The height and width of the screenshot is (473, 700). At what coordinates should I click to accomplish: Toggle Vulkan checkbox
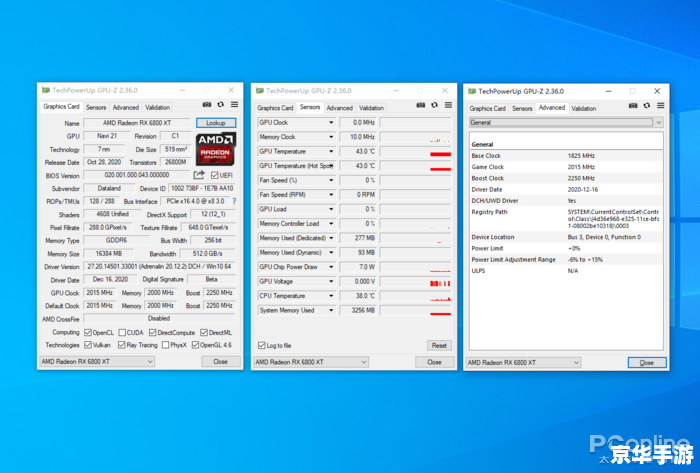pos(88,345)
